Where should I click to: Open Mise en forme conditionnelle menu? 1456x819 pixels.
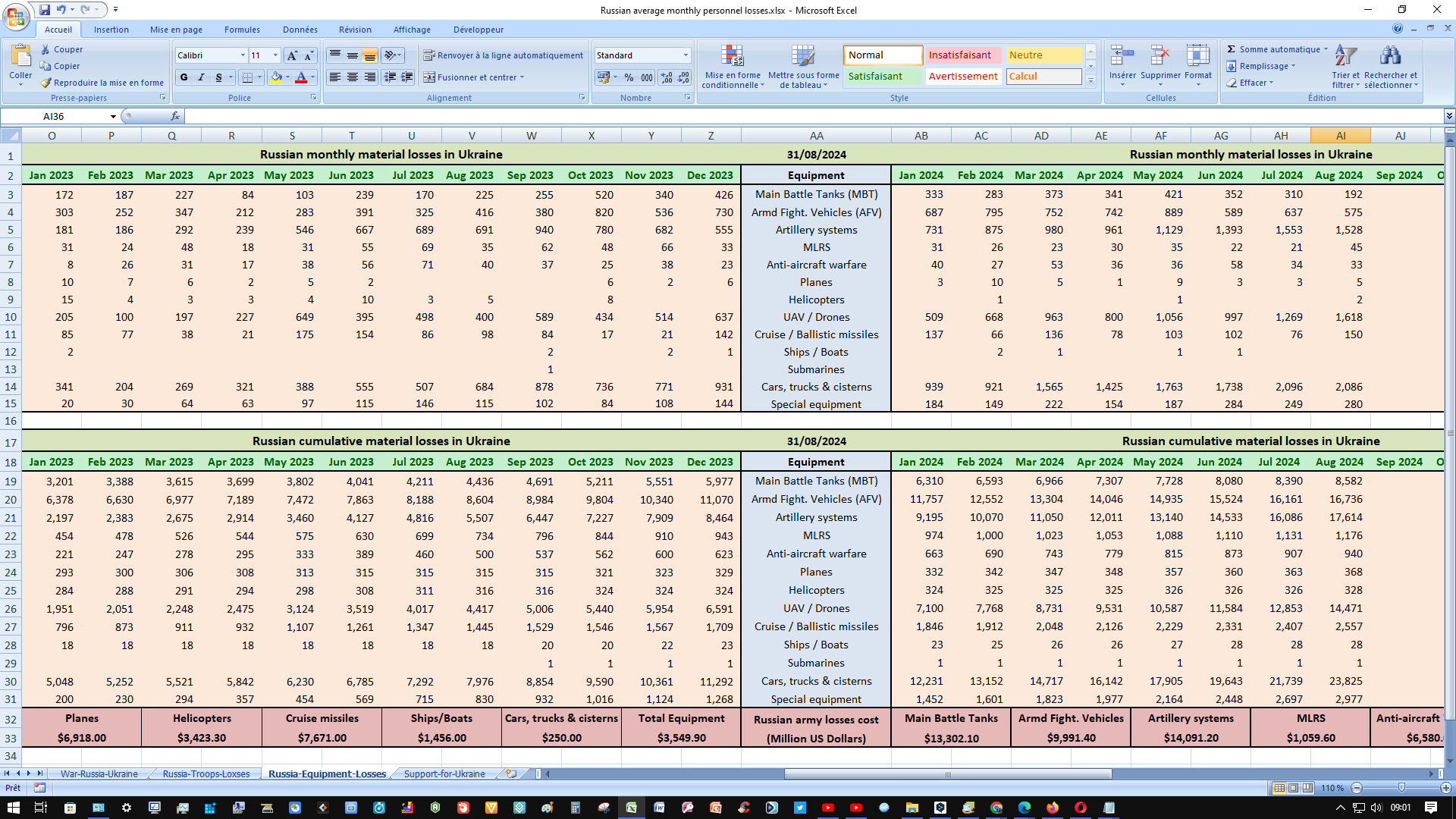click(x=733, y=66)
